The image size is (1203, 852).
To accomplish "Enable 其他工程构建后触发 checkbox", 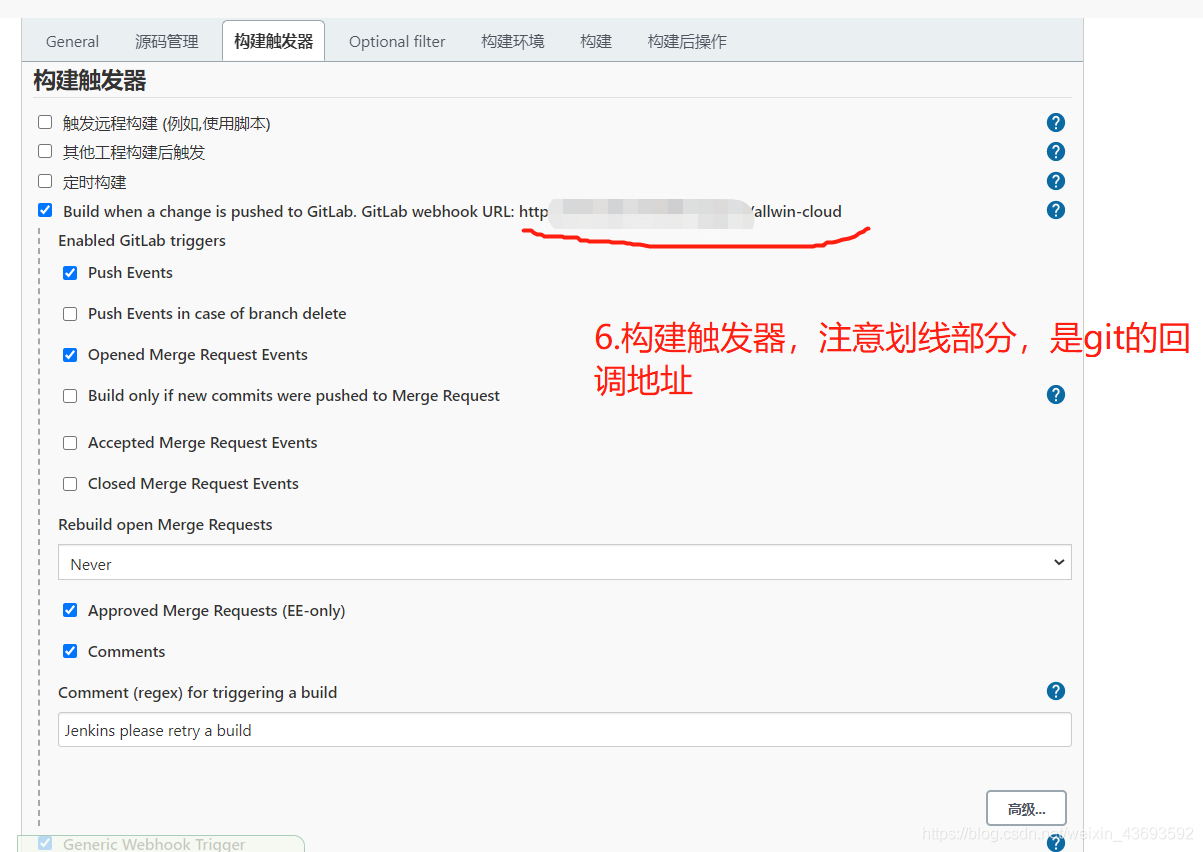I will click(45, 151).
